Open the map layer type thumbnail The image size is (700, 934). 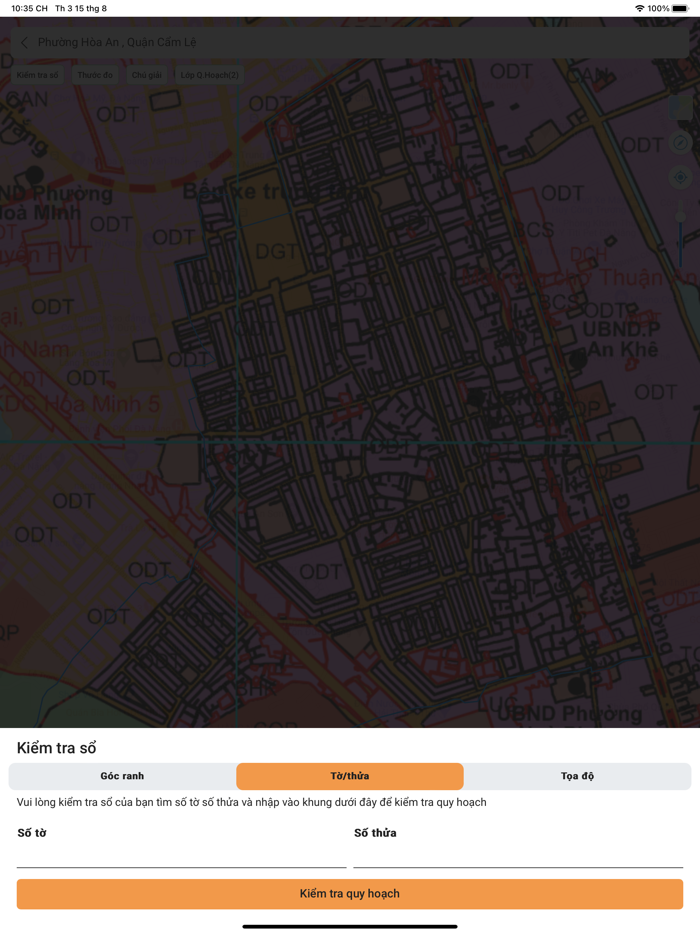(680, 108)
